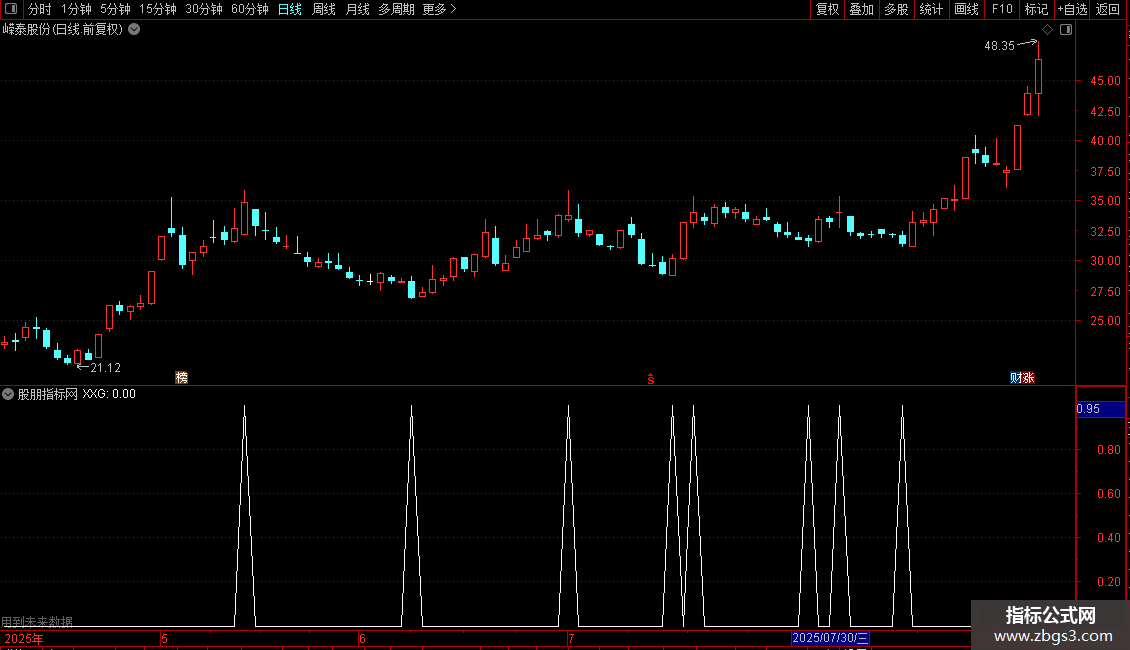Click the 21.12 low price label
1130x650 pixels.
[105, 368]
